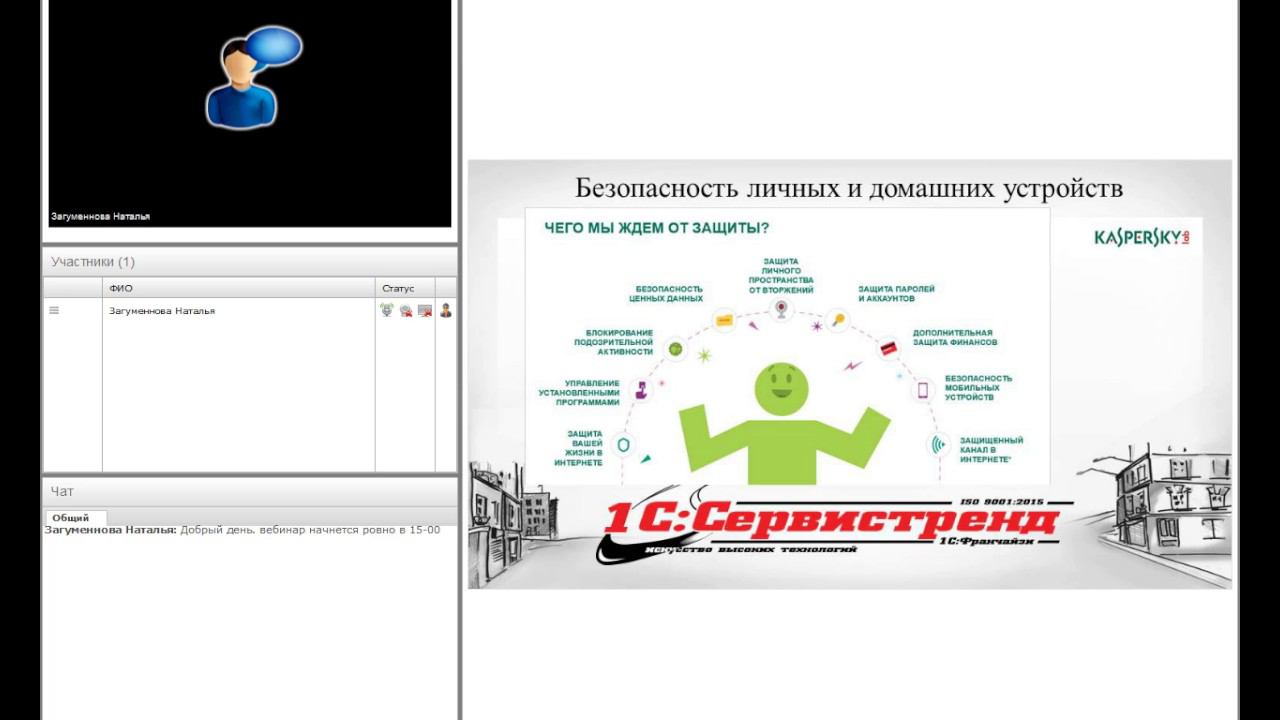Image resolution: width=1280 pixels, height=720 pixels.
Task: Click ЗАЩИЩЕННЫЙ КАНАЛ В ИНТЕРНЕТЕ label on slide
Action: (991, 449)
